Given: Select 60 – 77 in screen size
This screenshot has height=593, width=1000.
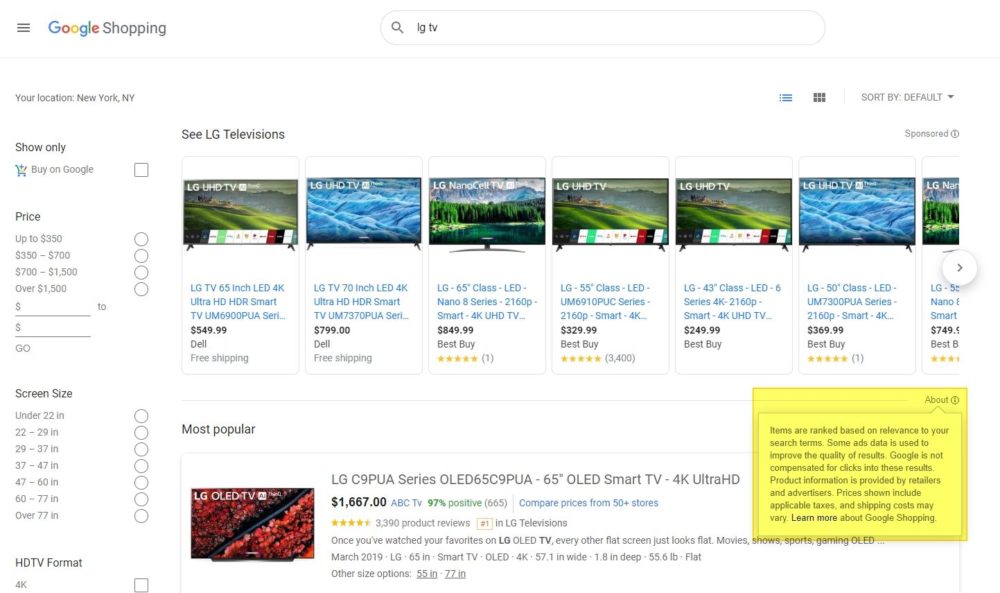Looking at the screenshot, I should coord(142,499).
